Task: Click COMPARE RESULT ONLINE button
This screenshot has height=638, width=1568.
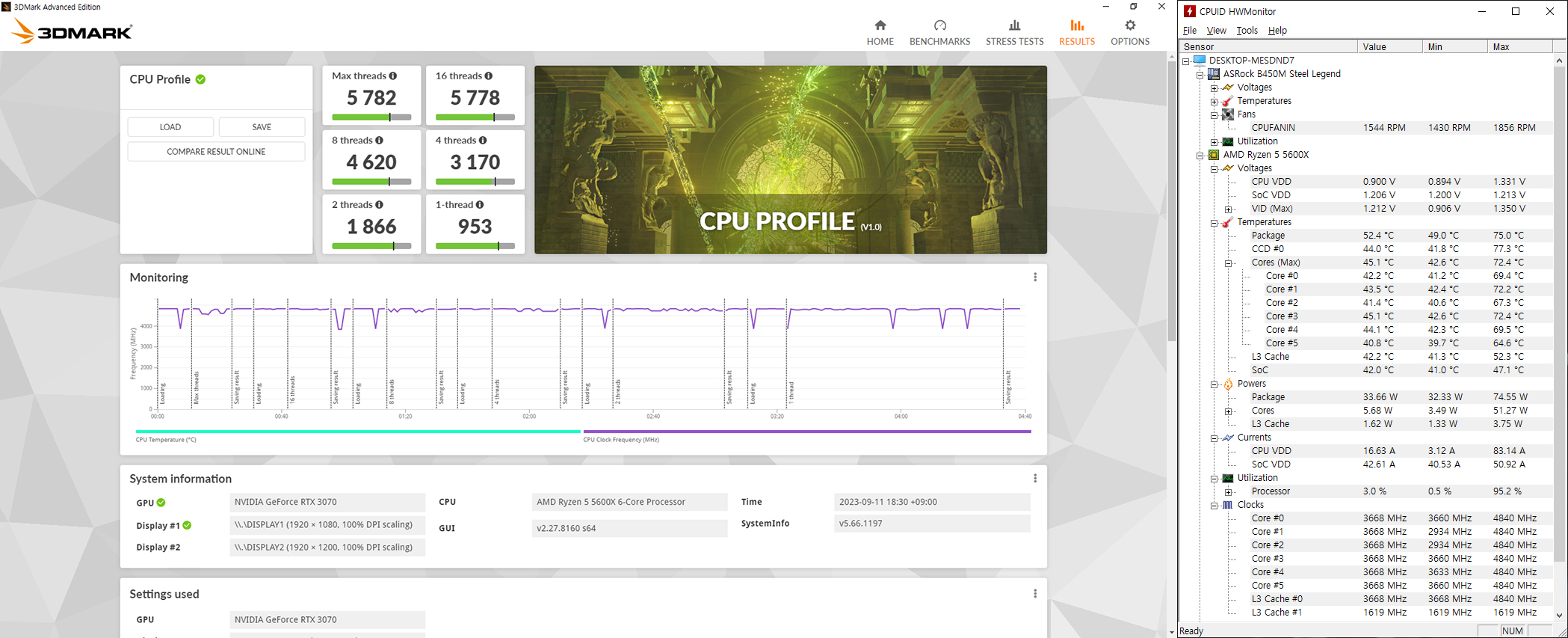Action: click(216, 152)
